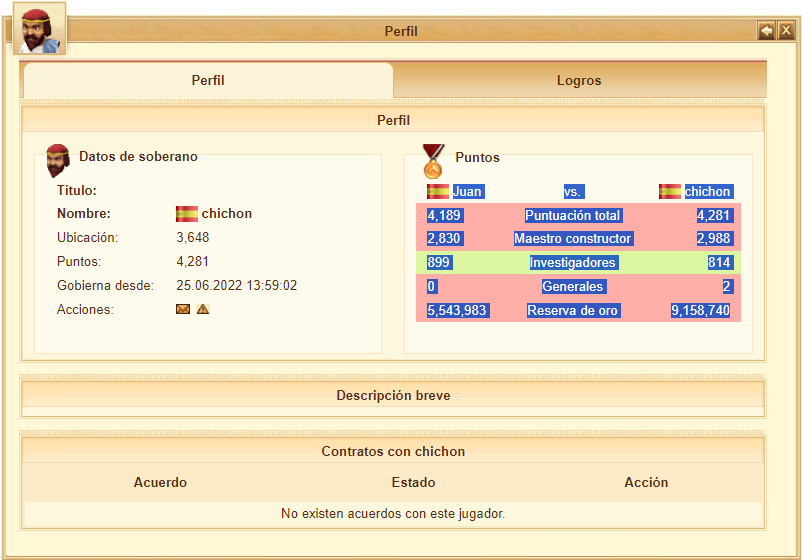Click the Spain flag next to Nombre chichon

tap(187, 214)
